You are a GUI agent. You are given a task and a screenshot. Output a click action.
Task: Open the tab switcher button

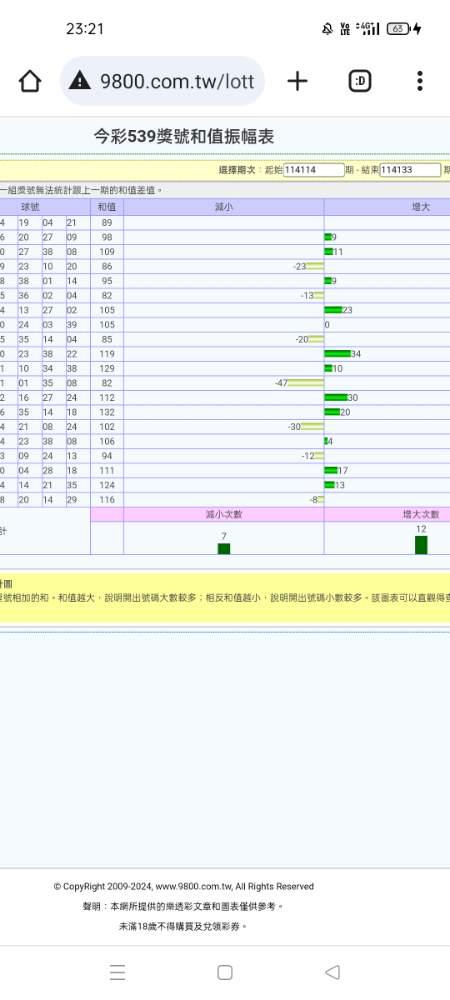pos(359,81)
